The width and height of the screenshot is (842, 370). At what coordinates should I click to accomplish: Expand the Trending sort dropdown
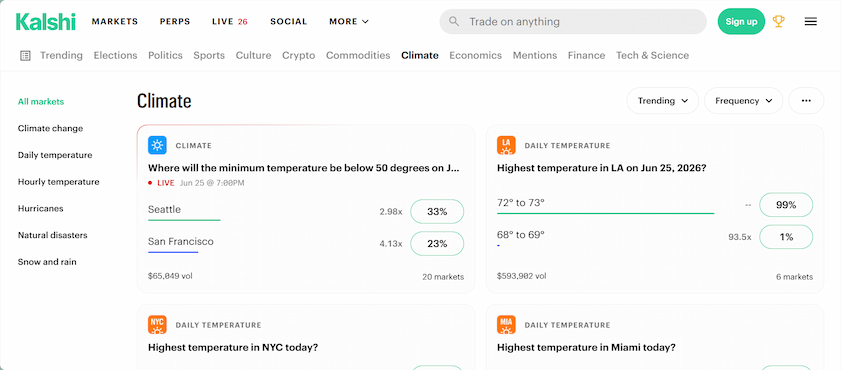[x=663, y=100]
